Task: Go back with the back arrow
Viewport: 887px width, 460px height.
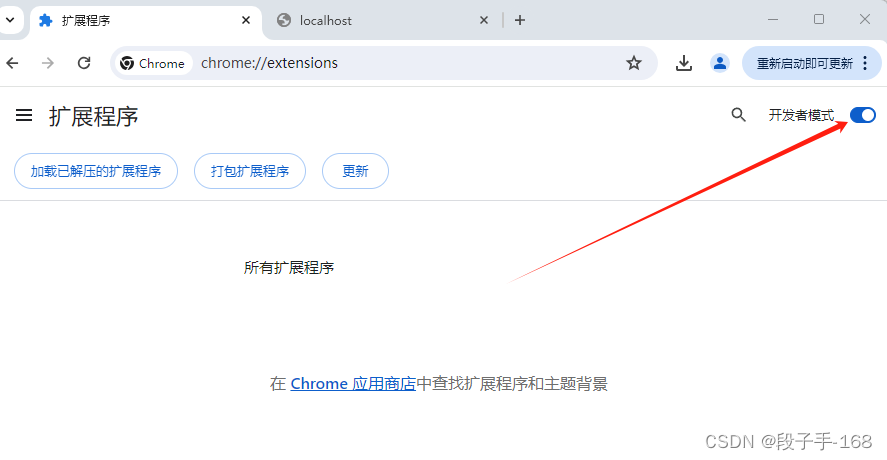Action: [x=12, y=63]
